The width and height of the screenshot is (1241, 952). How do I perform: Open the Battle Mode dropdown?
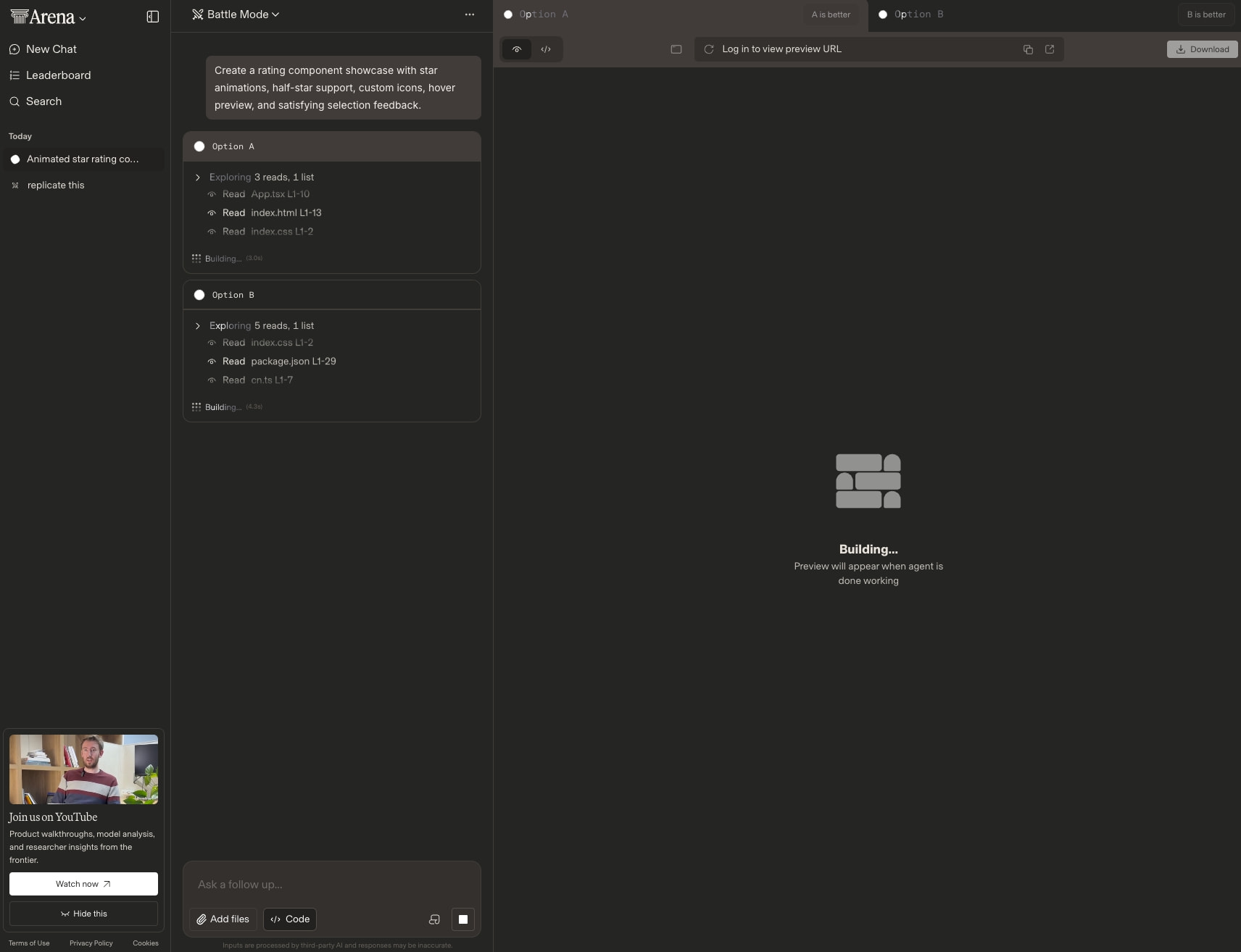click(x=236, y=14)
